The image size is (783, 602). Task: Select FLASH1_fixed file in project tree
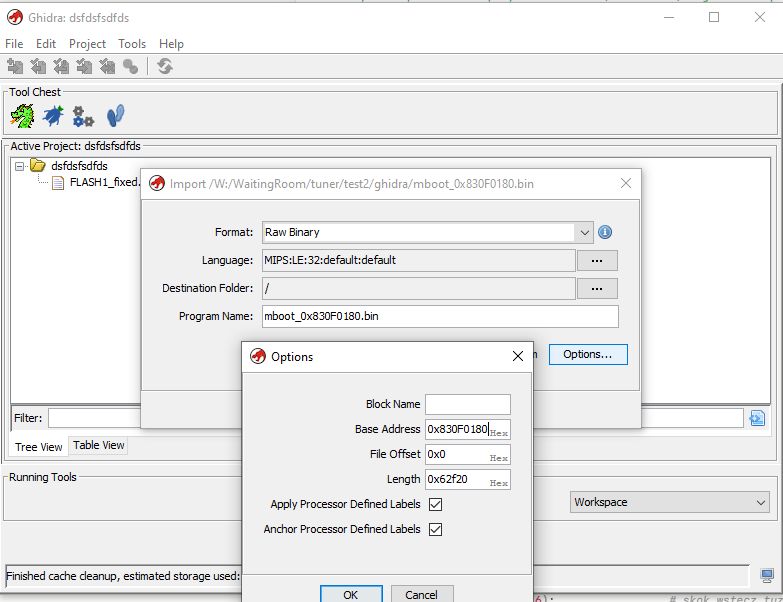tap(104, 183)
